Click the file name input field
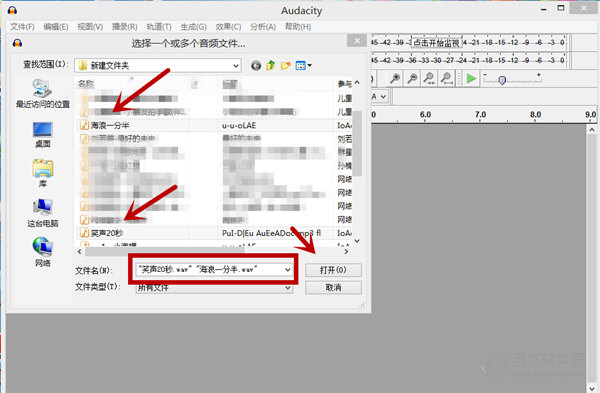This screenshot has width=600, height=393. [209, 270]
